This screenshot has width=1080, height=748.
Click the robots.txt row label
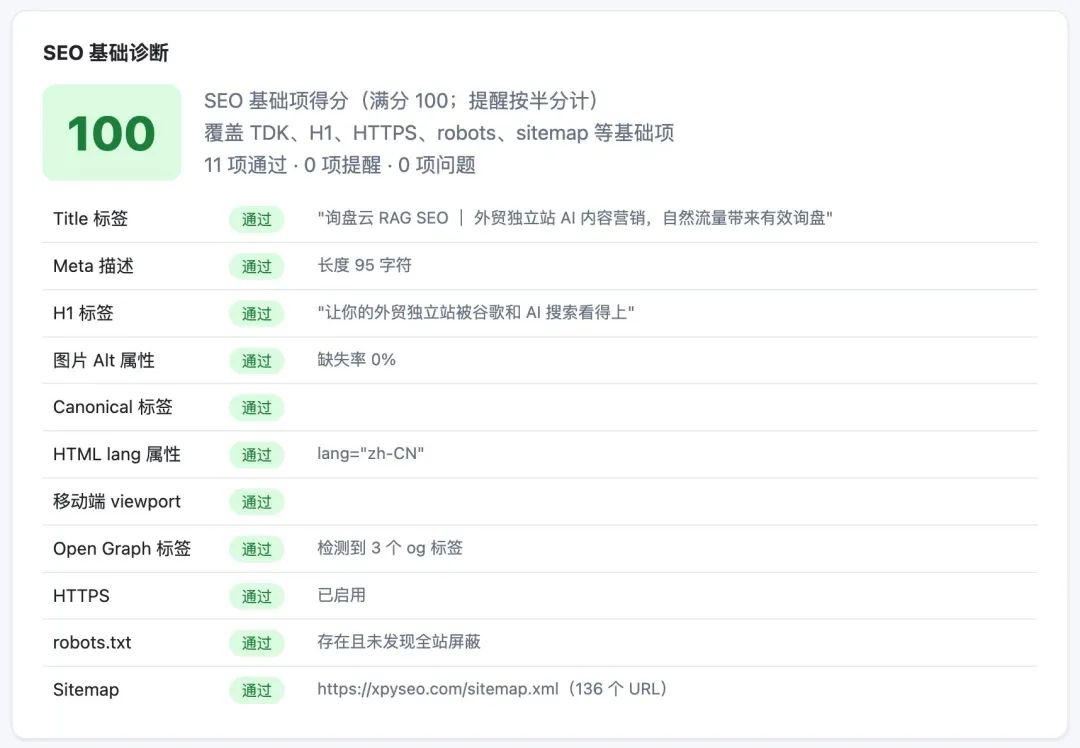(x=92, y=643)
